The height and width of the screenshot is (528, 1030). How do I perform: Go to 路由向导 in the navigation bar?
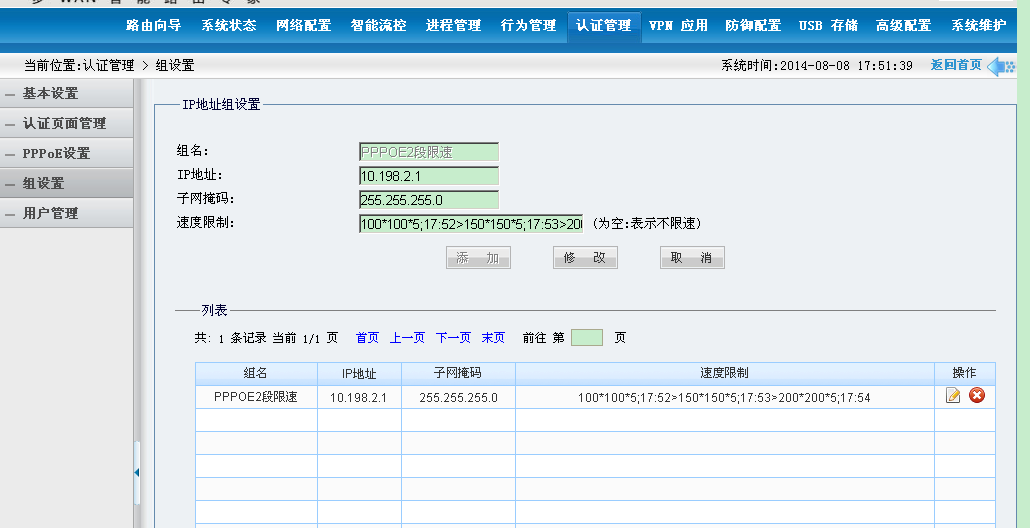153,26
